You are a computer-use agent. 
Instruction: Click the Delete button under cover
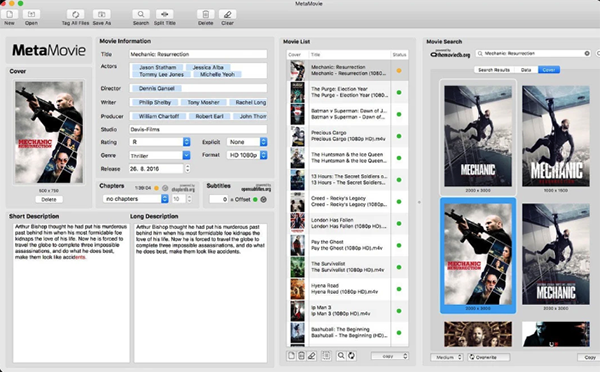pyautogui.click(x=49, y=199)
